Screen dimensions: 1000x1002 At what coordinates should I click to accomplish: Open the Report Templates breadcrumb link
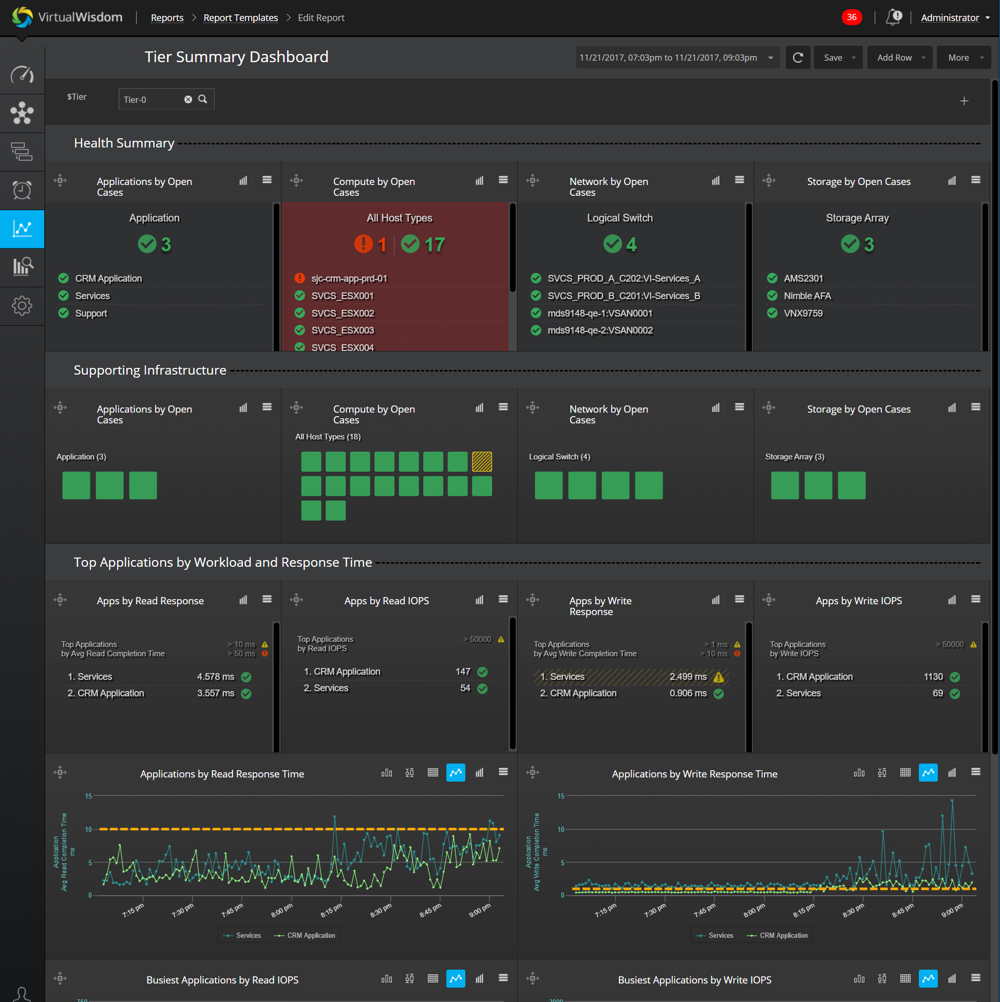(240, 17)
